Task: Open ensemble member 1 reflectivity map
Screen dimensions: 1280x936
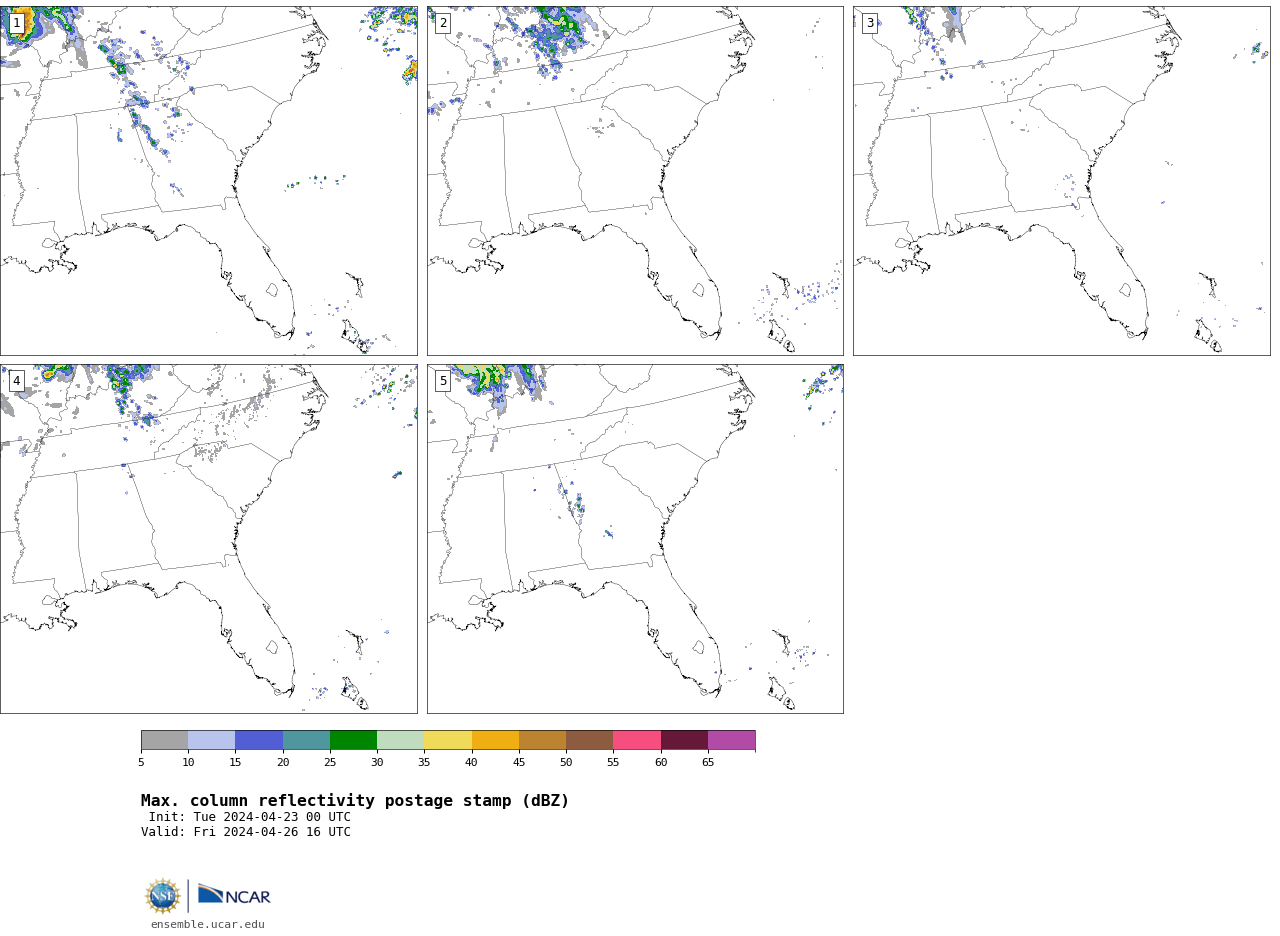Action: point(209,181)
